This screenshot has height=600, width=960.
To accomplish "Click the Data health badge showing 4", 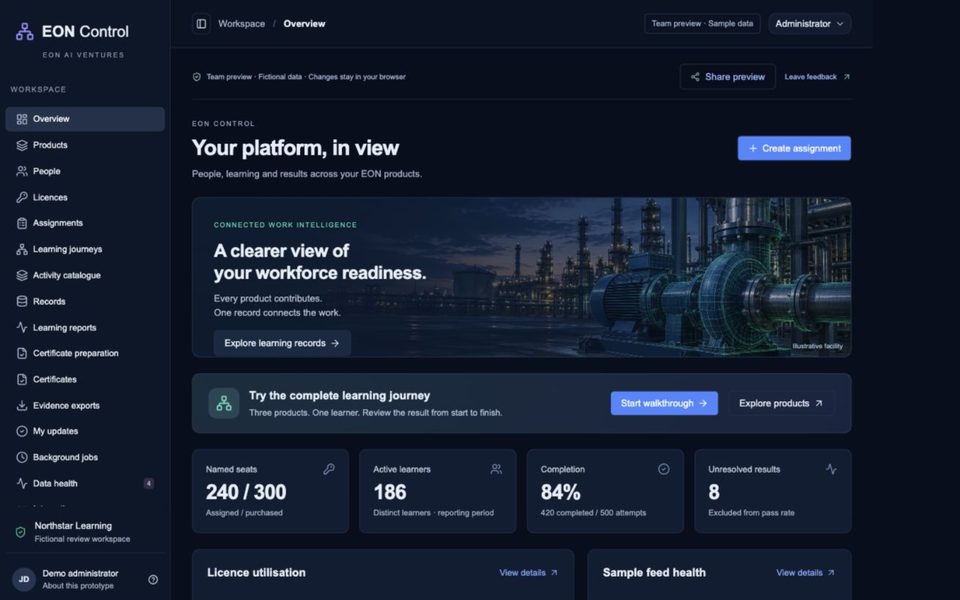I will [148, 484].
